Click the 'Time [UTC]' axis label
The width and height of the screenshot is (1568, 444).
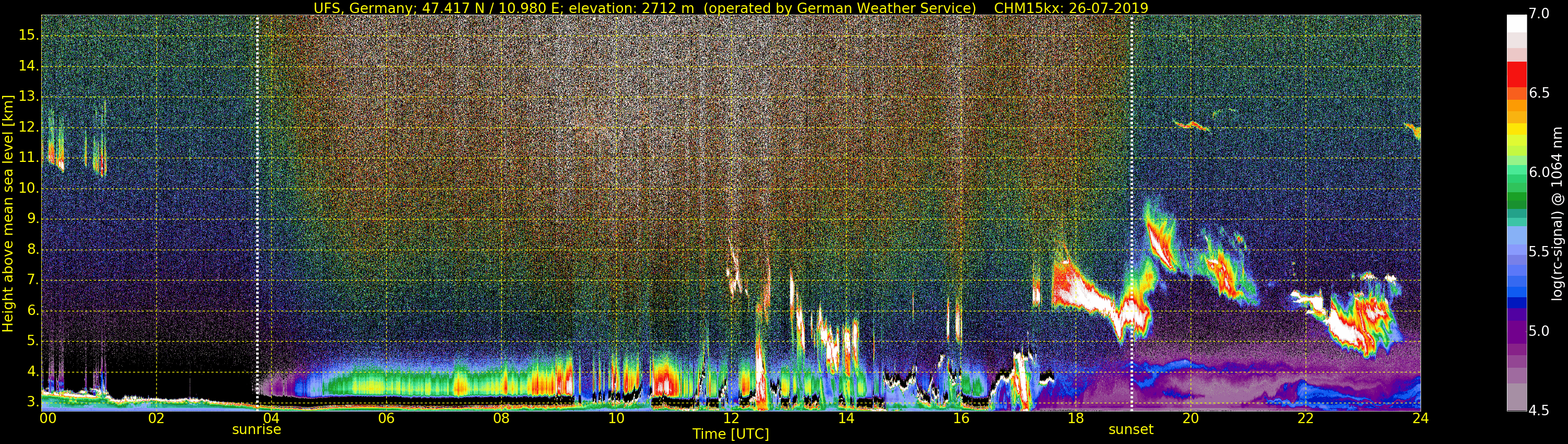coord(731,434)
